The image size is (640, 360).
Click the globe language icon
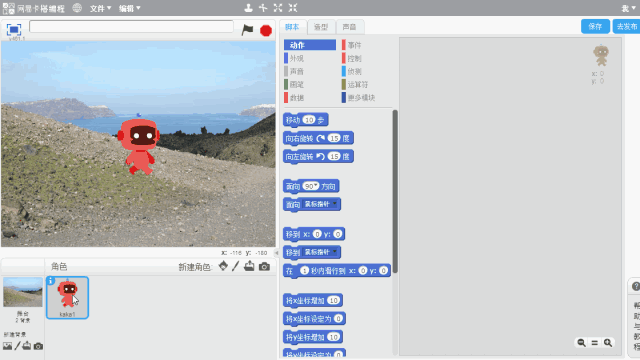tap(77, 8)
